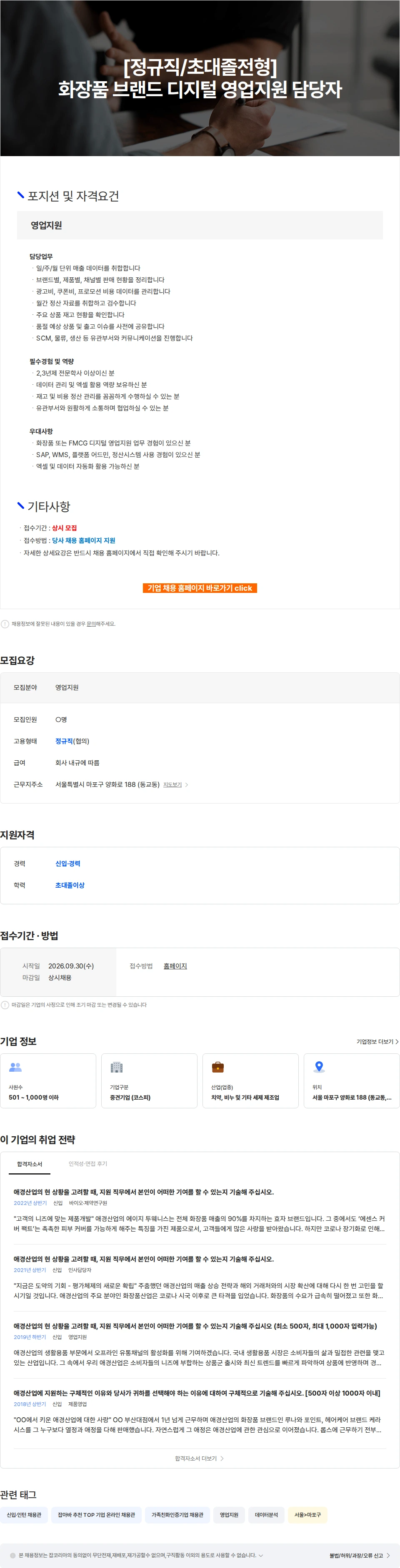
Task: Click the 정규직 employment type link
Action: point(64,741)
